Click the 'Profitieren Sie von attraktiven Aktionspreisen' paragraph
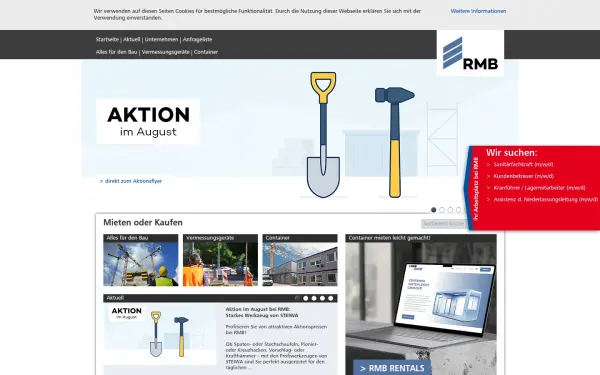Image resolution: width=600 pixels, height=375 pixels. pos(276,330)
